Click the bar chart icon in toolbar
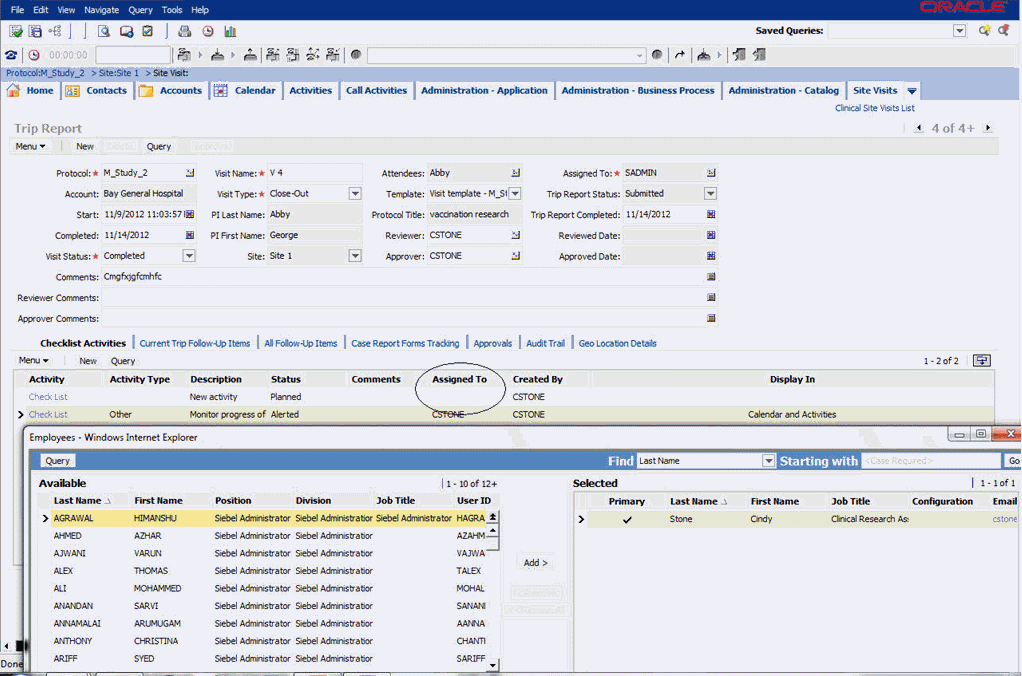This screenshot has height=676, width=1022. 230,31
